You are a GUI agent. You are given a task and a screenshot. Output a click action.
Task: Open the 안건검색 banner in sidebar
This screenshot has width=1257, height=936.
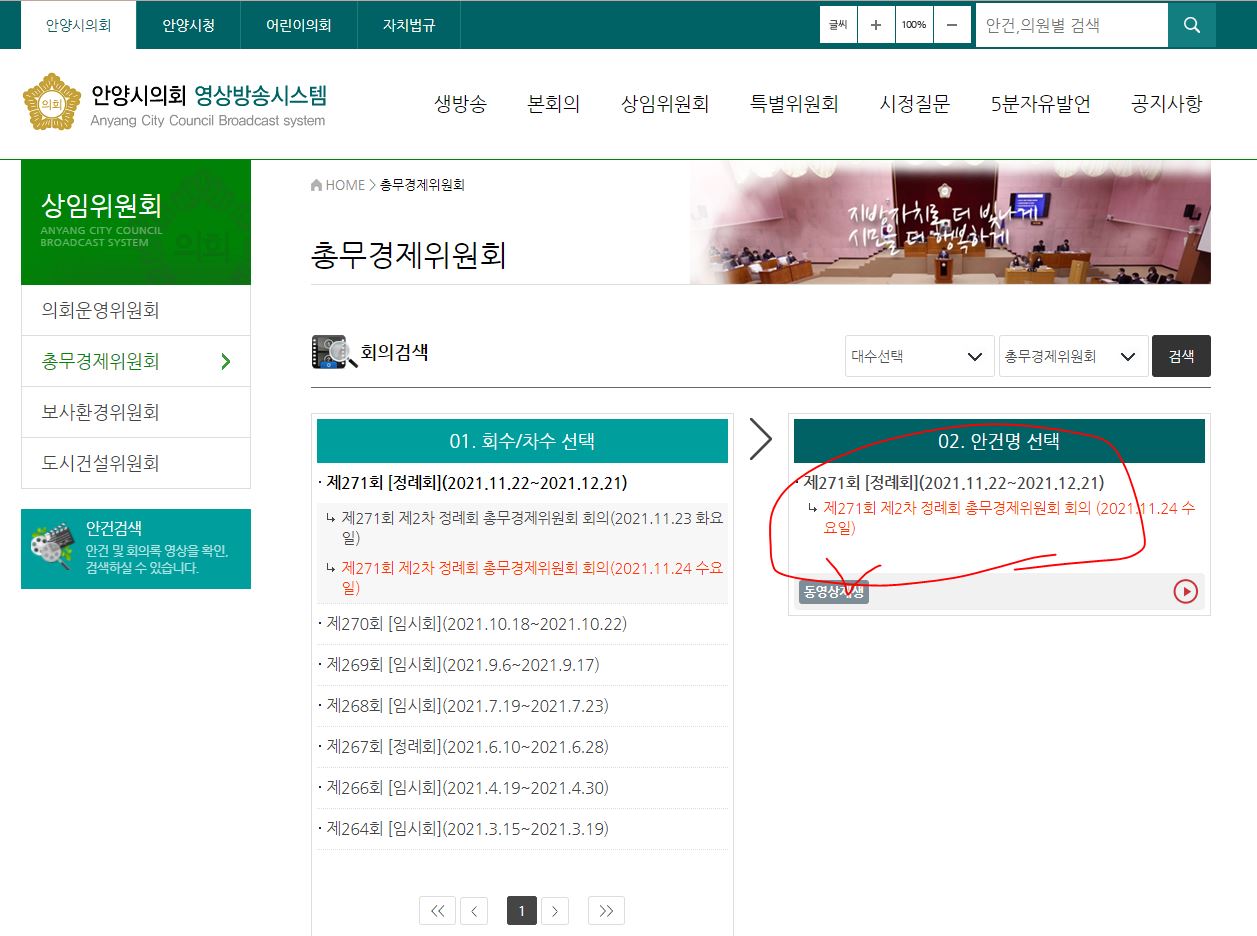(136, 548)
